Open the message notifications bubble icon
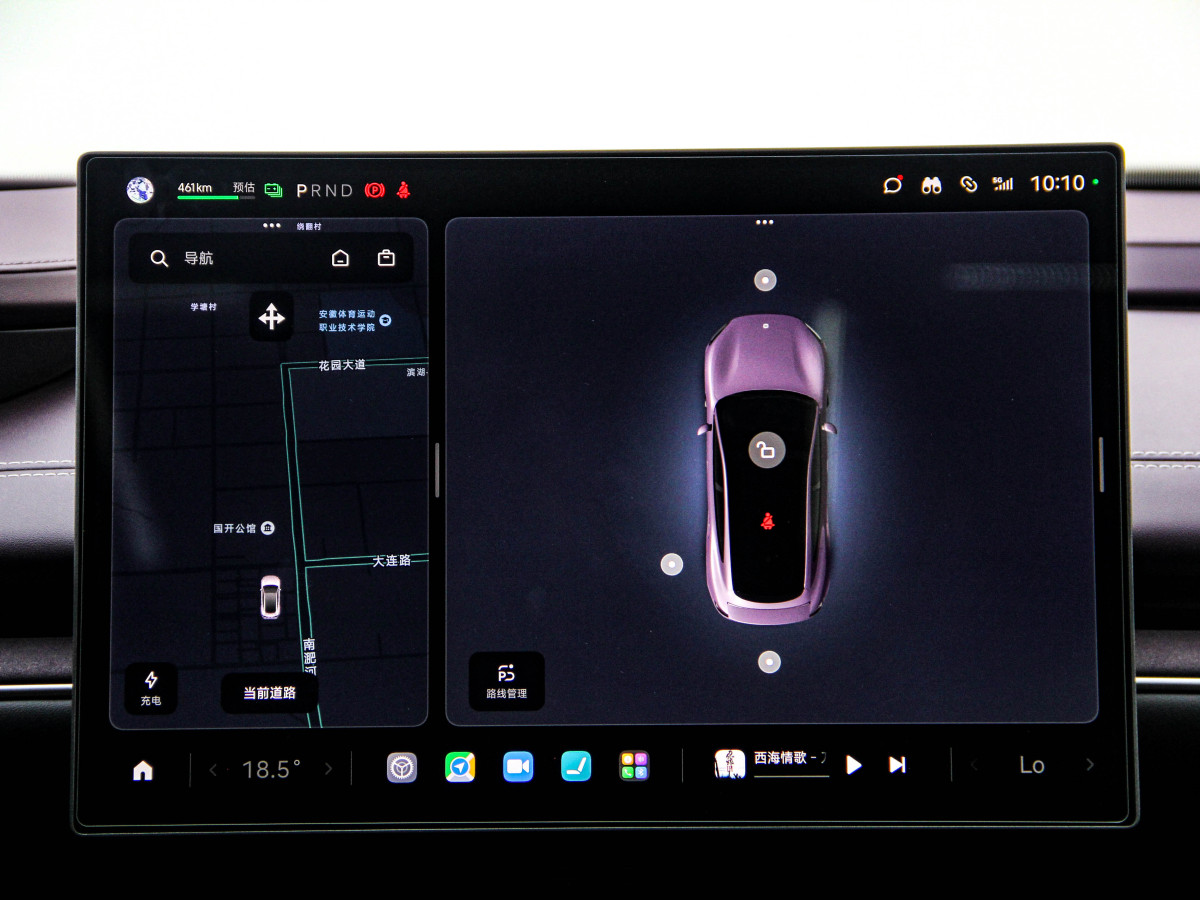 [x=892, y=185]
